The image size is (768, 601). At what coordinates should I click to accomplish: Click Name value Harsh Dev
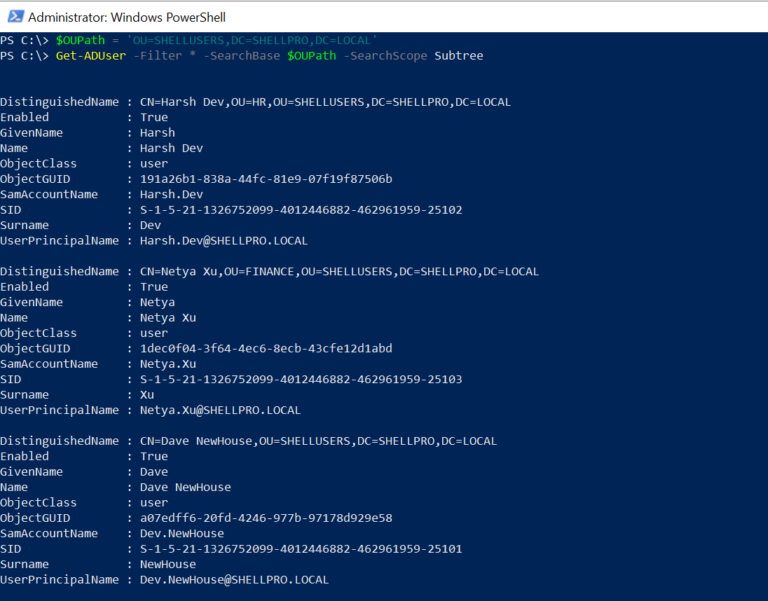coord(171,148)
